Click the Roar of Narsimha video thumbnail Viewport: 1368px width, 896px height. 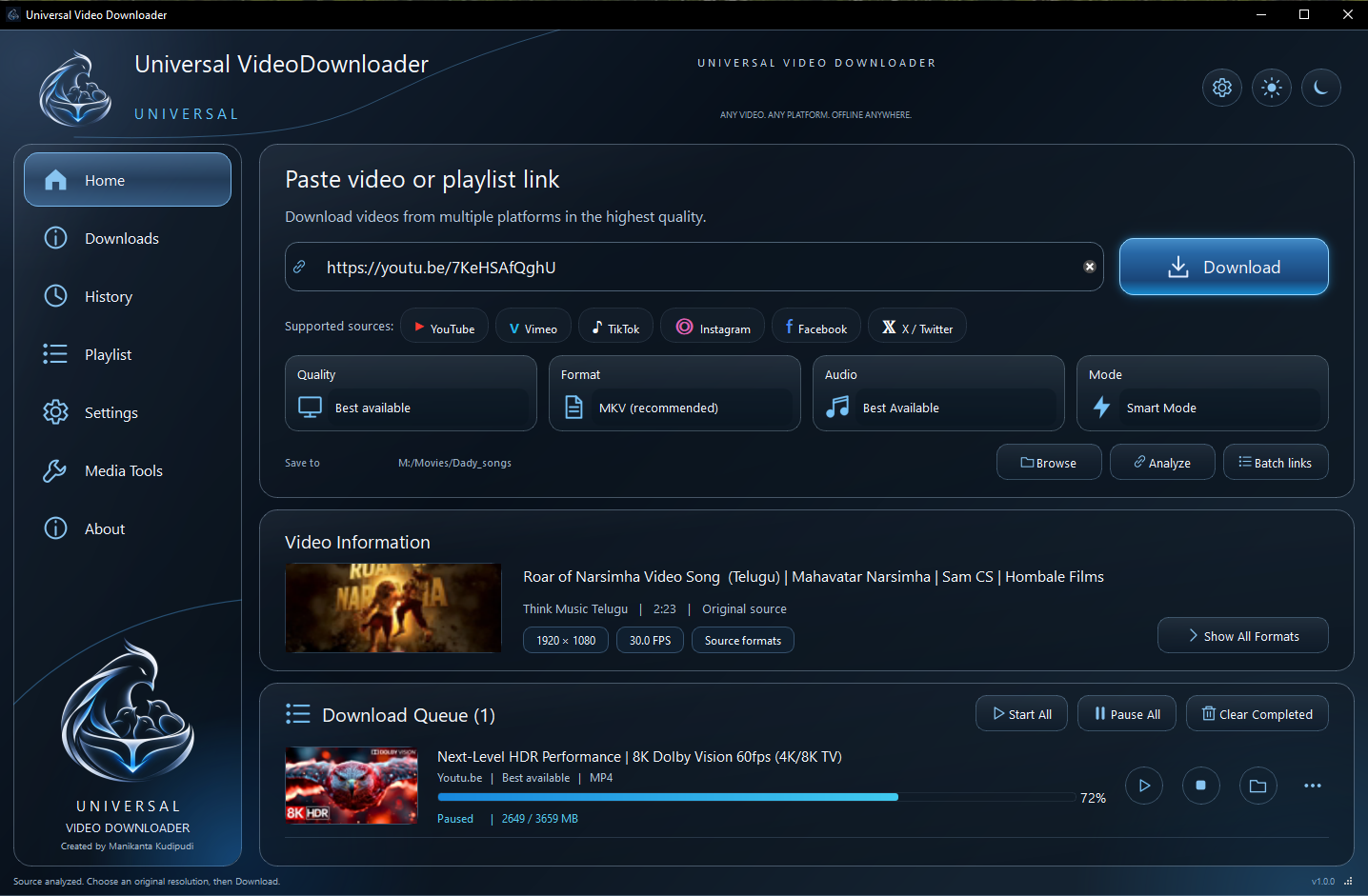(x=393, y=607)
